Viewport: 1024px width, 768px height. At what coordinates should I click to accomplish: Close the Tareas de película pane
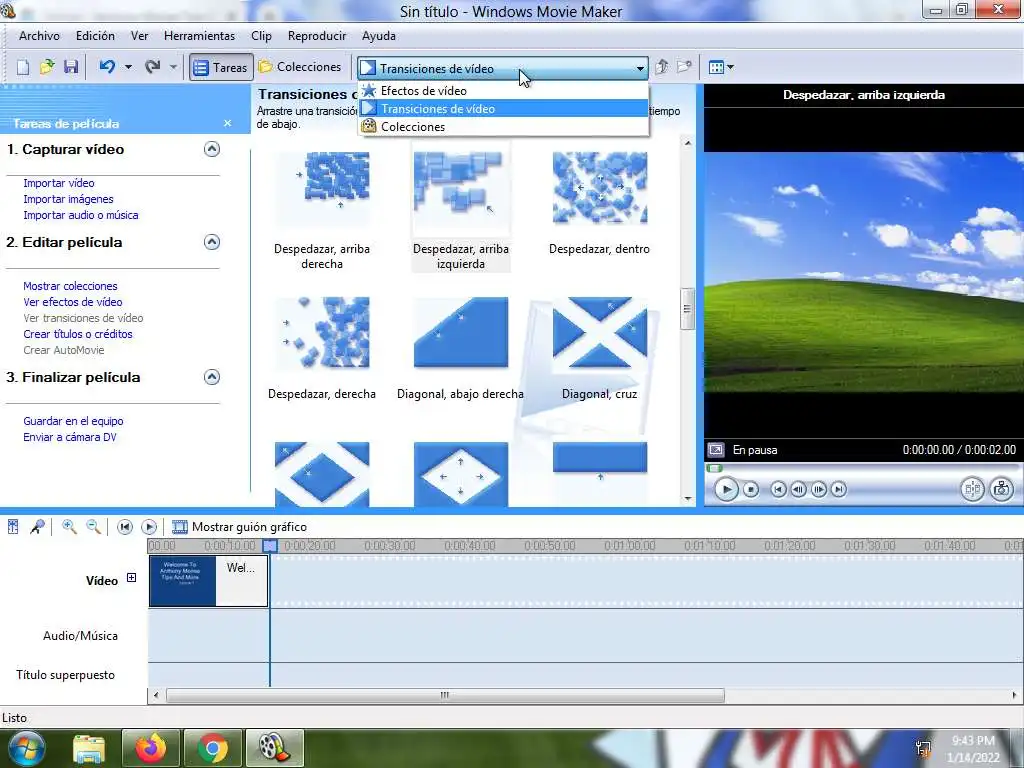227,123
